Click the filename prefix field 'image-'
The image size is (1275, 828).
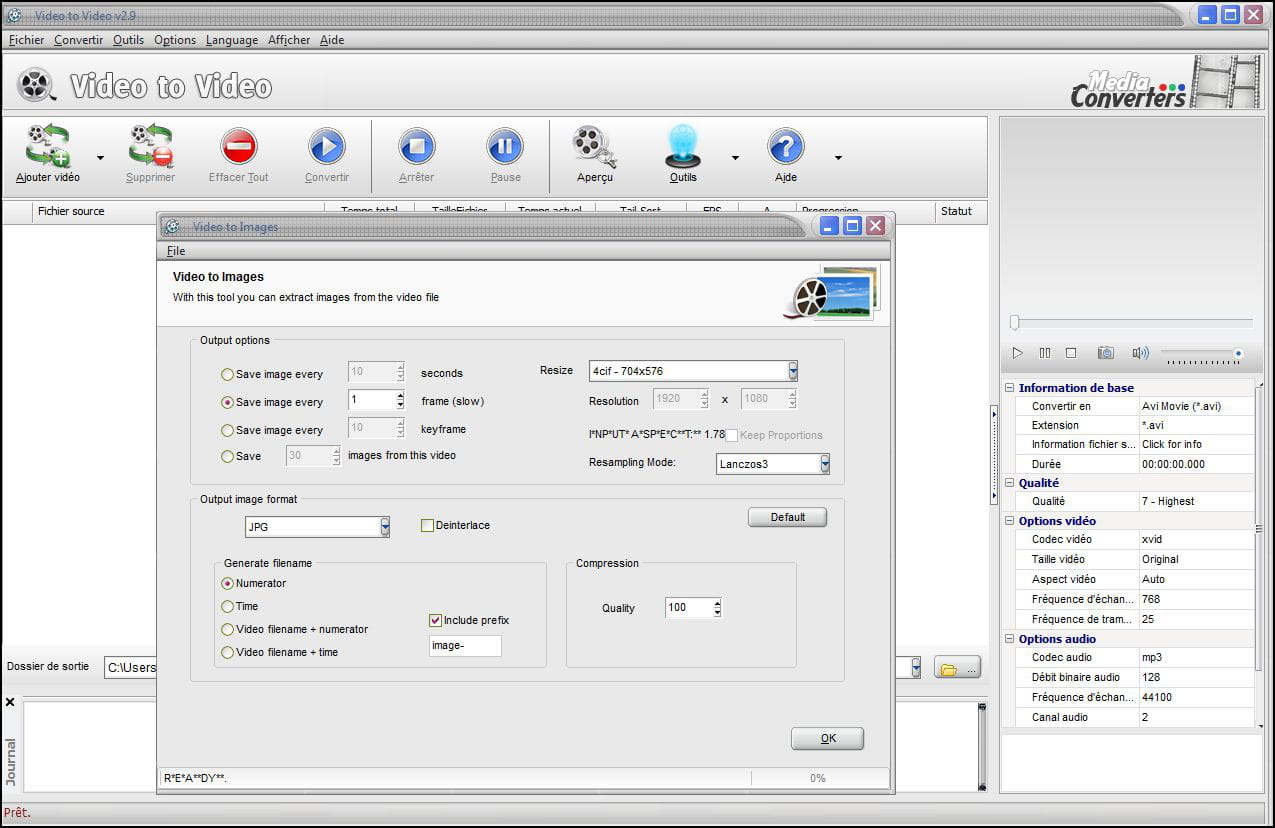click(465, 646)
